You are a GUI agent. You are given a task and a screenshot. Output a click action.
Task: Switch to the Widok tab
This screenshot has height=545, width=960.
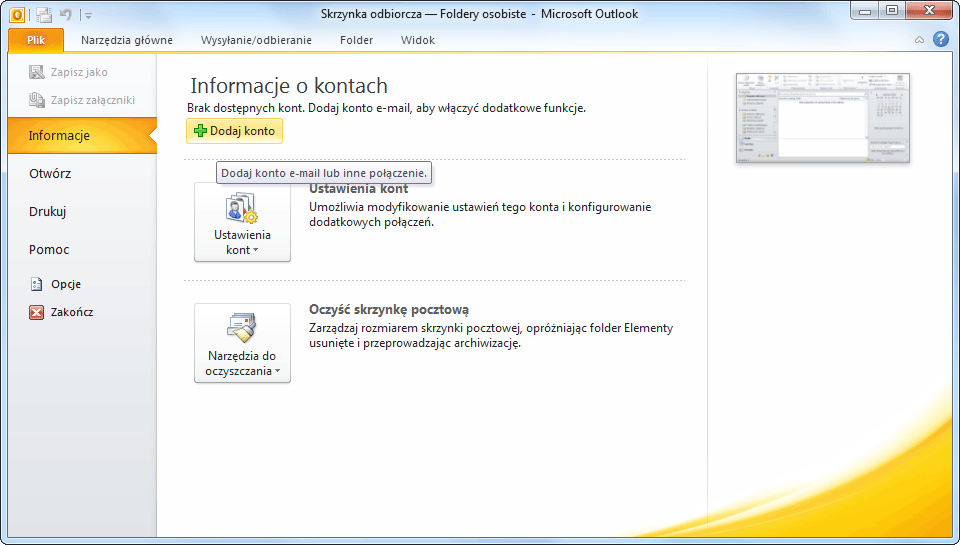[x=418, y=40]
